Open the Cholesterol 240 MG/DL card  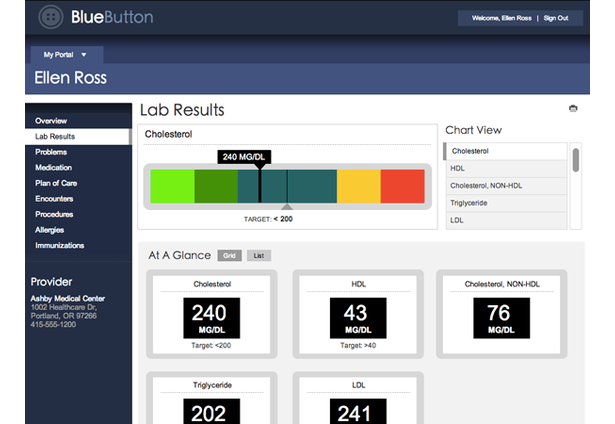tap(212, 314)
